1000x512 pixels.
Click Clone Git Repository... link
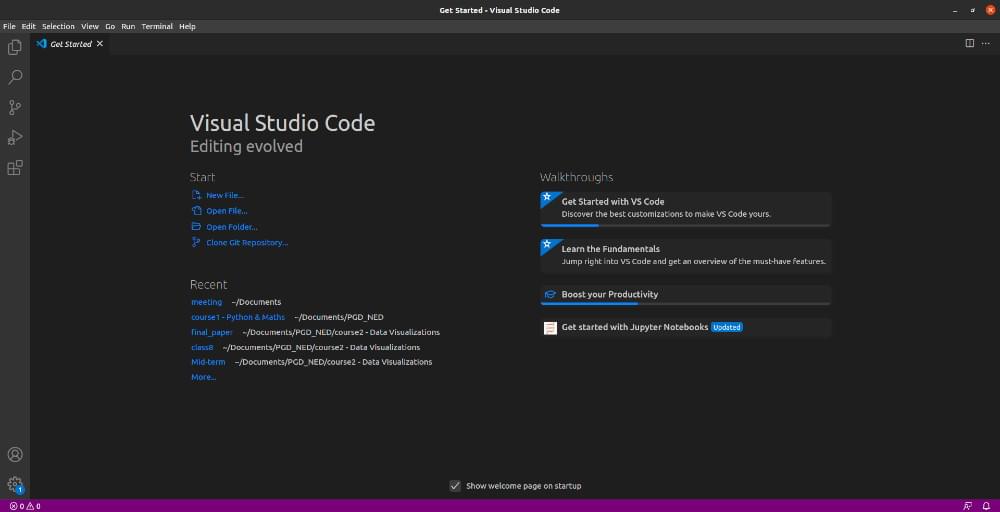tap(240, 243)
